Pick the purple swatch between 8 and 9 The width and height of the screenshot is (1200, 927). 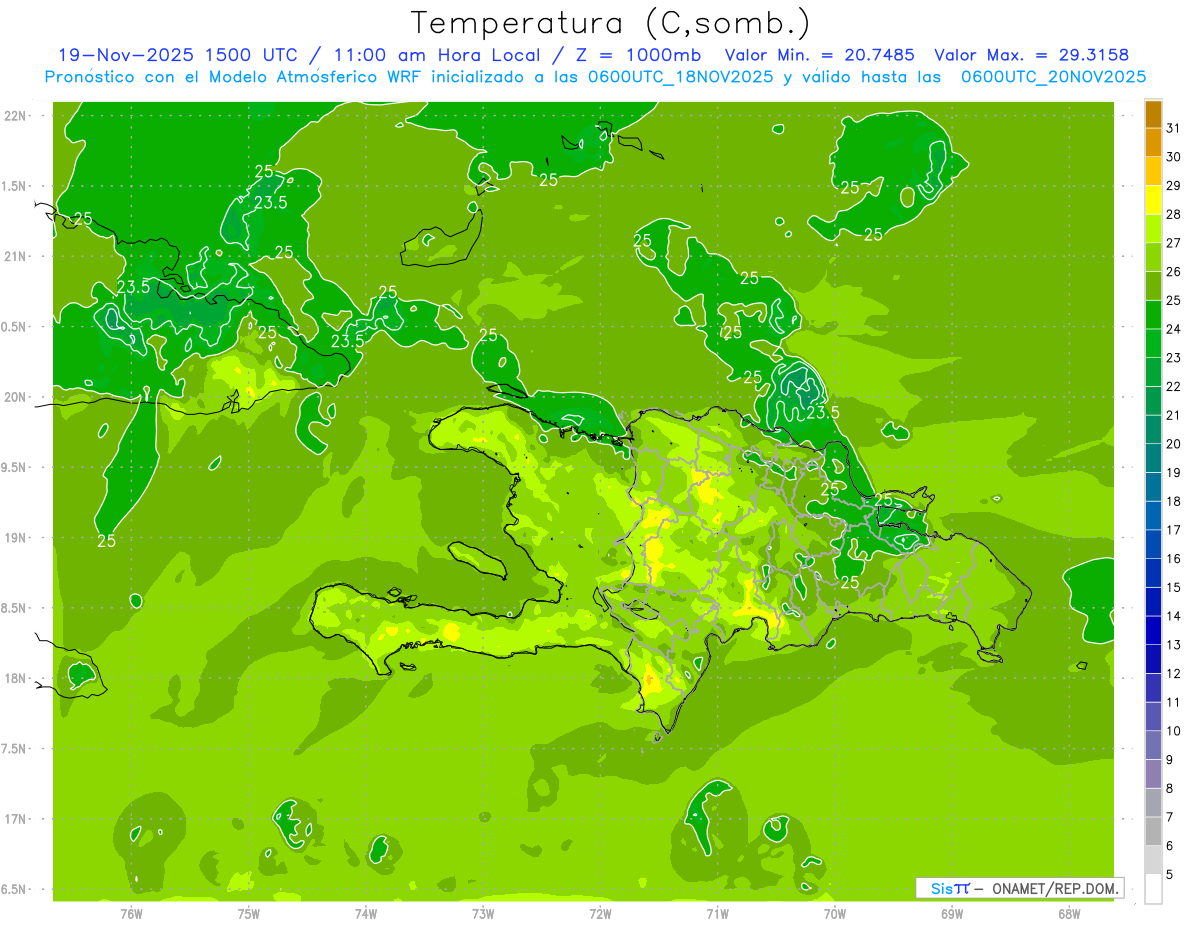pos(1153,774)
